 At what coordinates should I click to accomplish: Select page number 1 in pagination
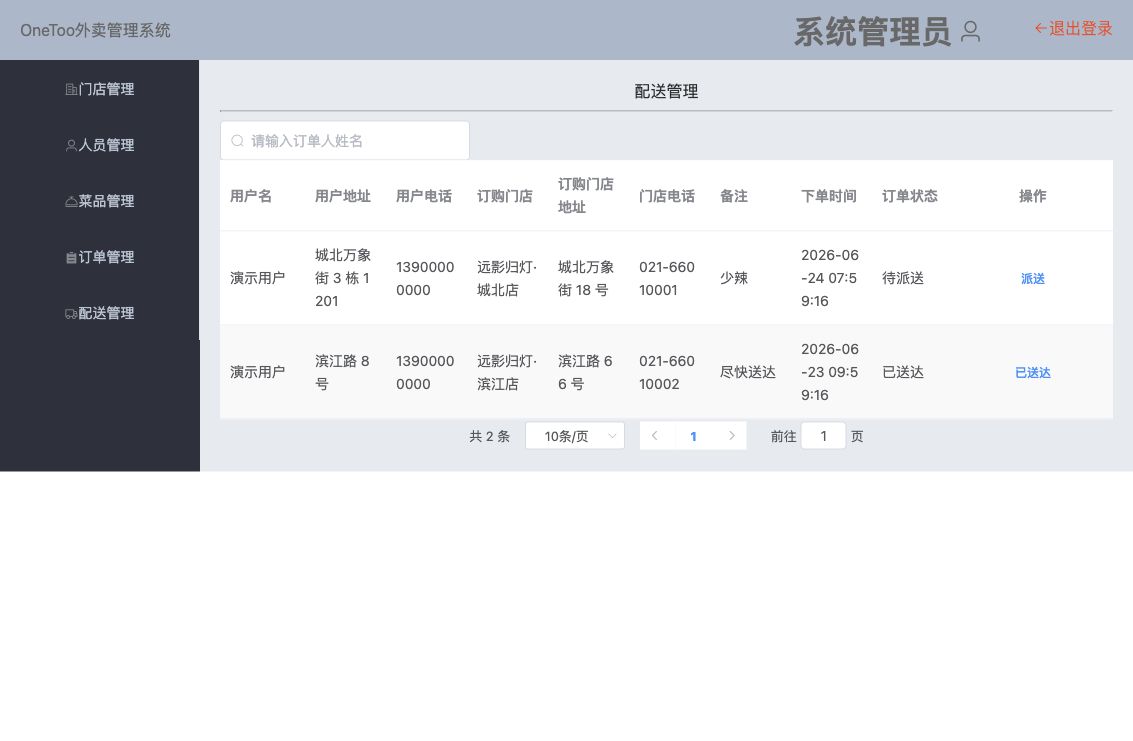(693, 436)
